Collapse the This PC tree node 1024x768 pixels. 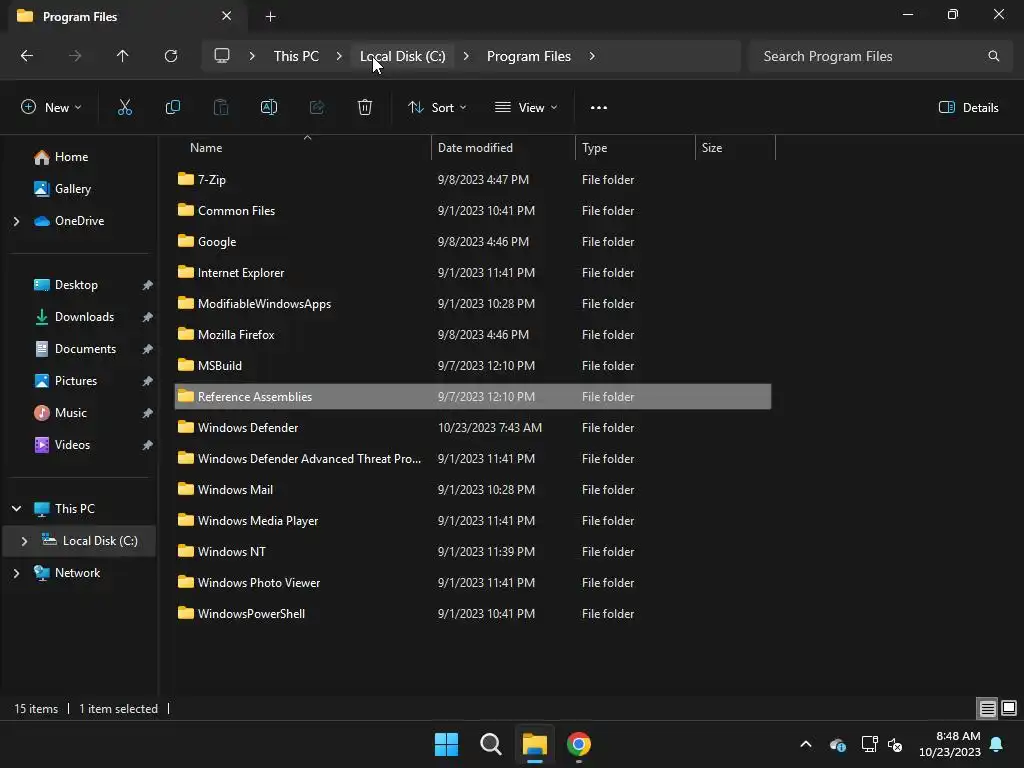point(16,509)
